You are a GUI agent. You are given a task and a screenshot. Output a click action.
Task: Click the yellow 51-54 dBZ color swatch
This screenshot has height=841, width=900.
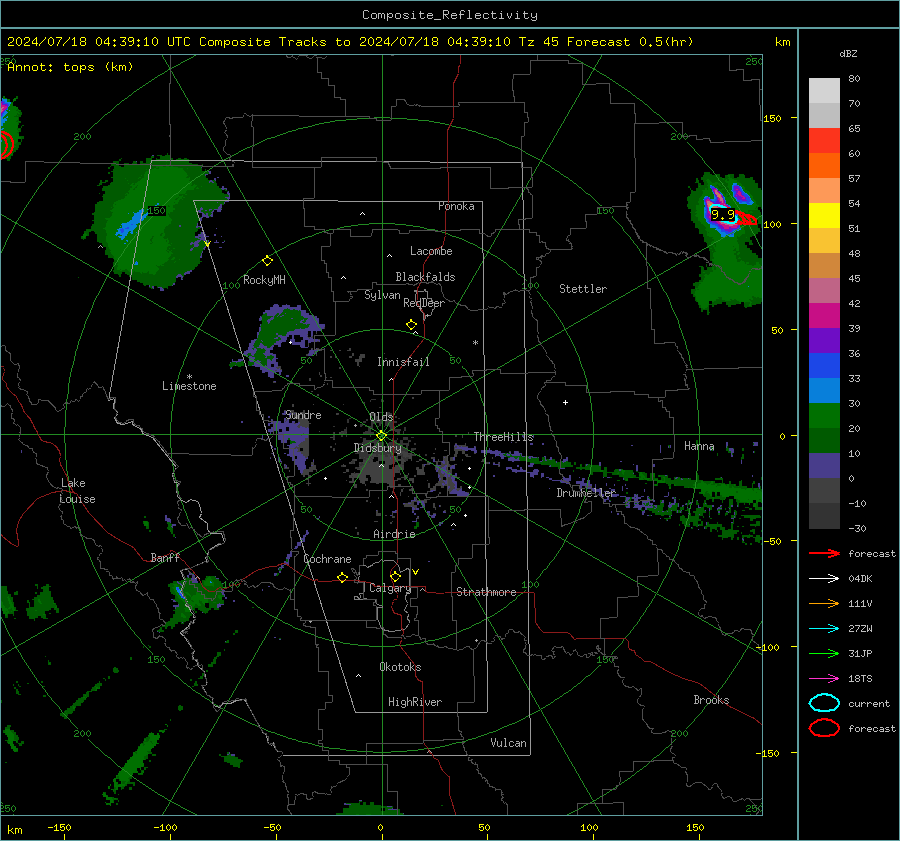click(824, 216)
